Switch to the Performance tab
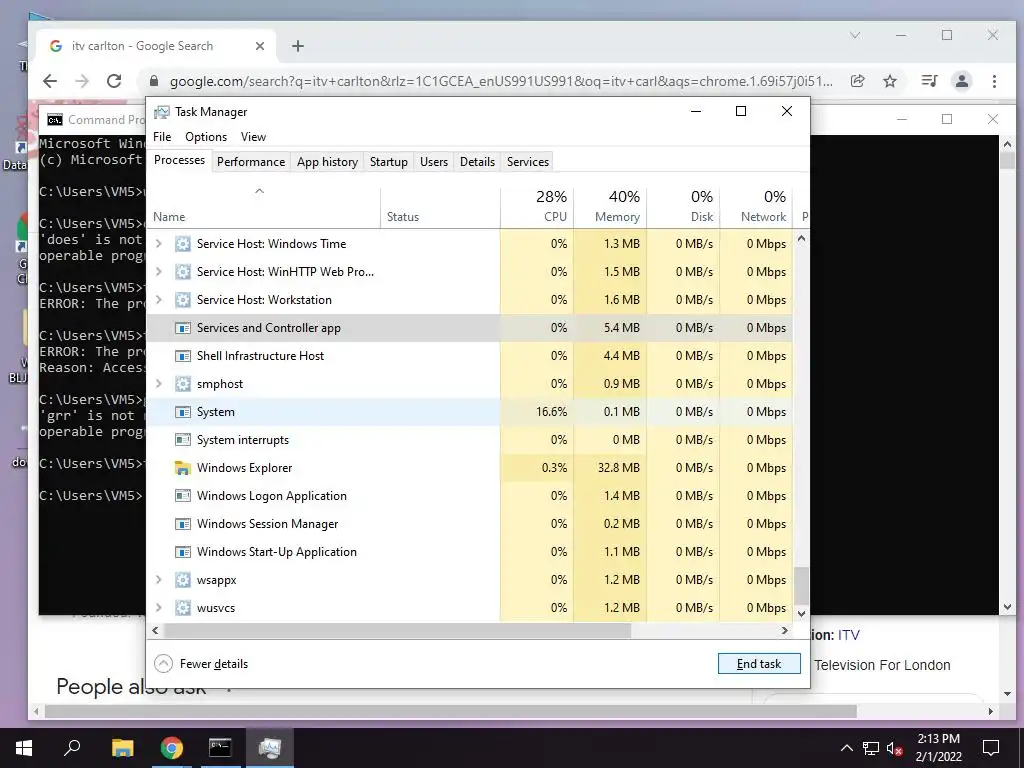 (251, 162)
